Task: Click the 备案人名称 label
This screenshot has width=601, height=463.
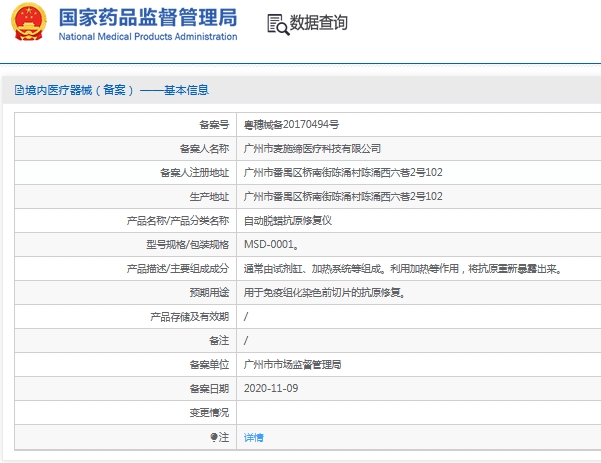Action: click(204, 148)
